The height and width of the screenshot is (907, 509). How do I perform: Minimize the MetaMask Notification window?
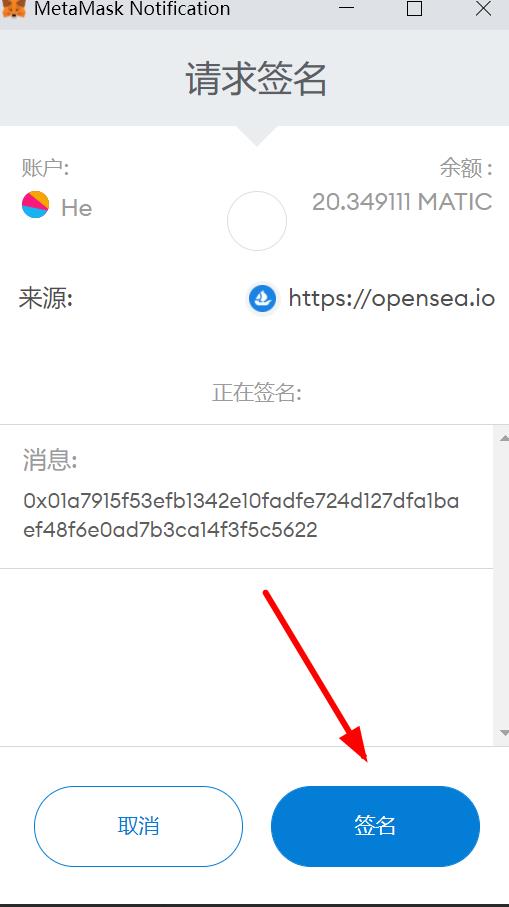[x=347, y=8]
